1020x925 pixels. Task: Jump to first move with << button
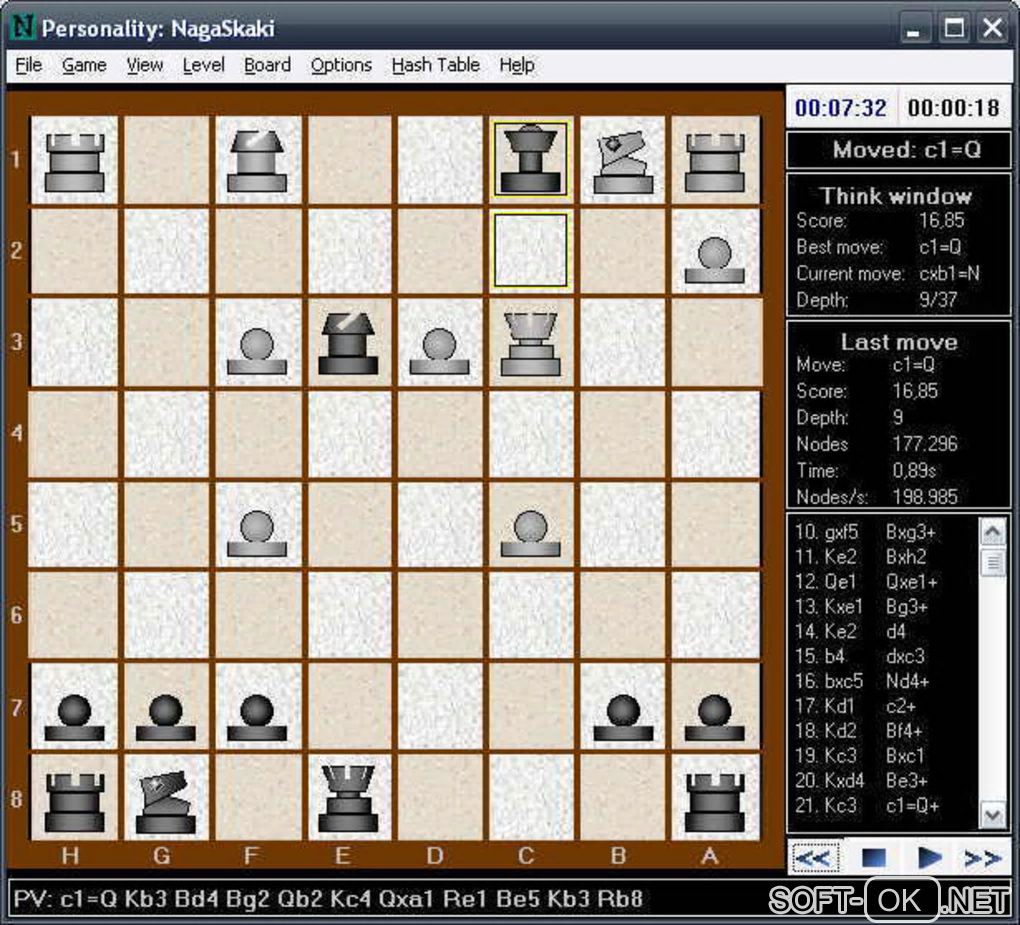[814, 857]
